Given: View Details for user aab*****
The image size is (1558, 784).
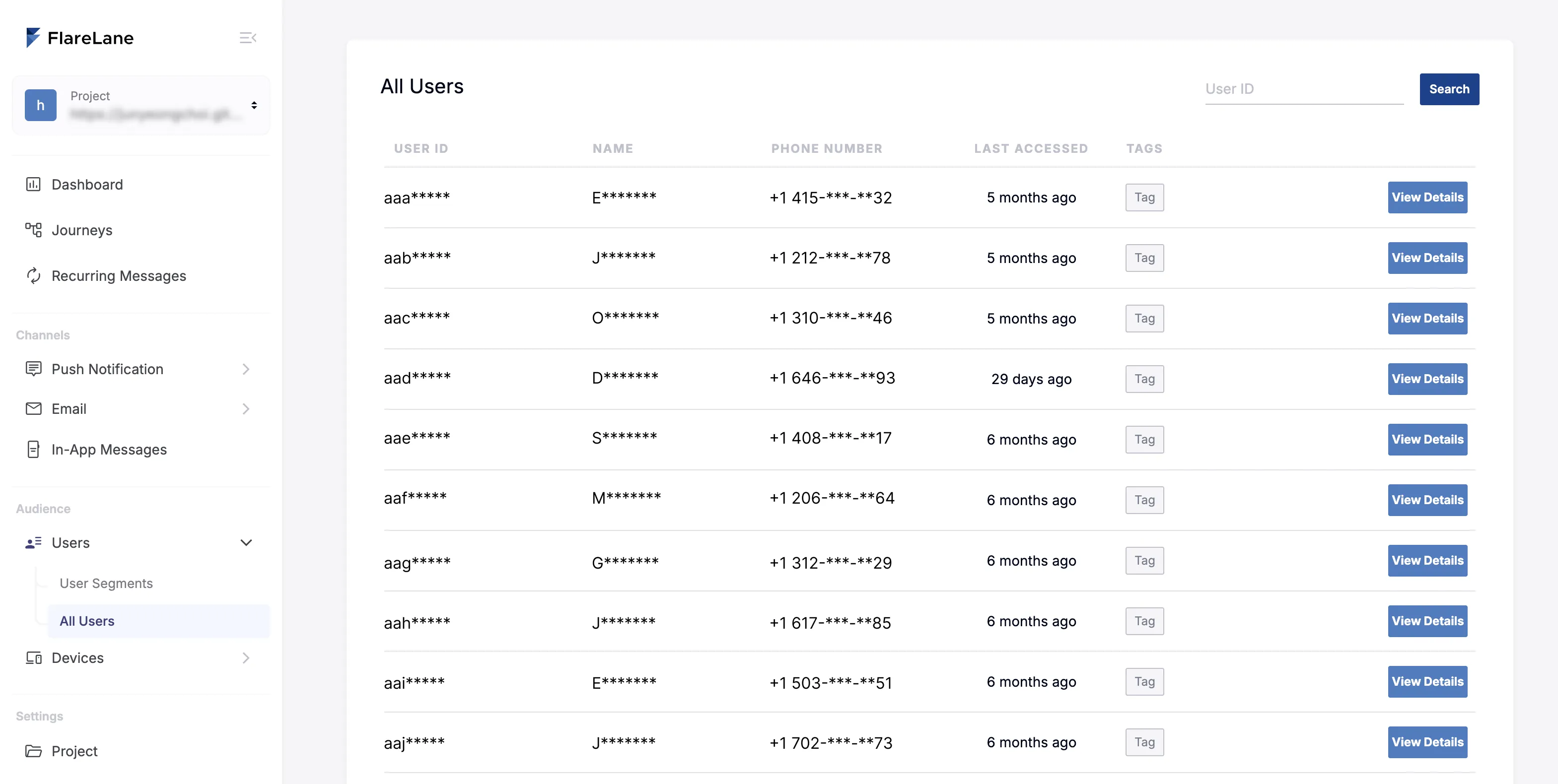Looking at the screenshot, I should coord(1427,258).
